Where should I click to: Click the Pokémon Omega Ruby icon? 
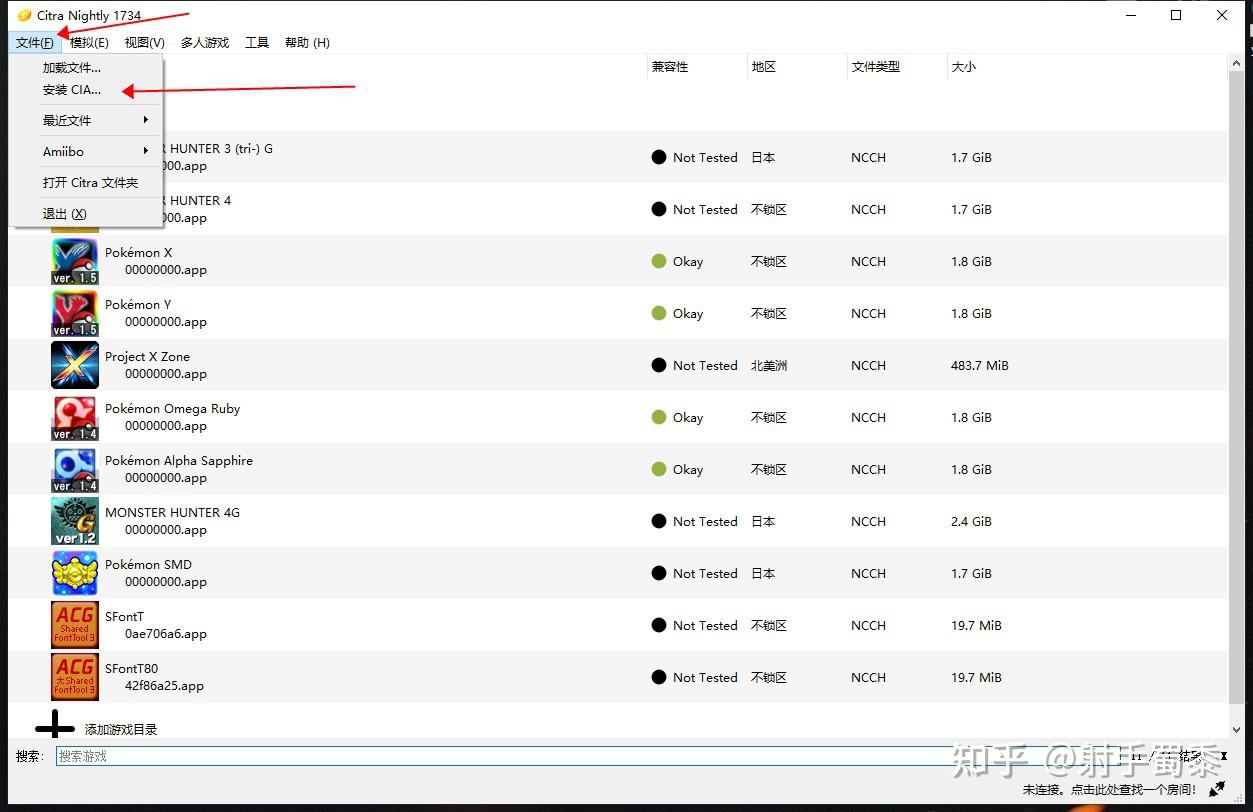pyautogui.click(x=75, y=417)
